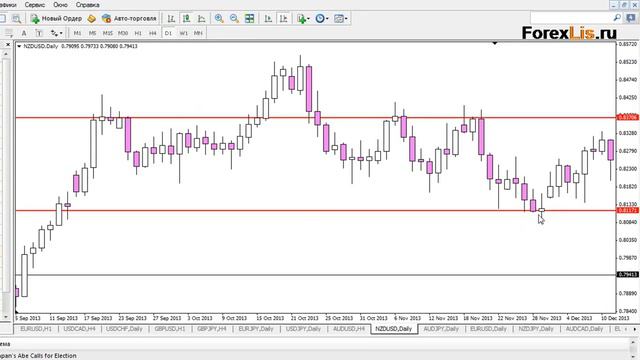This screenshot has width=640, height=360.
Task: Click the news panel scrollbar
Action: [634, 349]
